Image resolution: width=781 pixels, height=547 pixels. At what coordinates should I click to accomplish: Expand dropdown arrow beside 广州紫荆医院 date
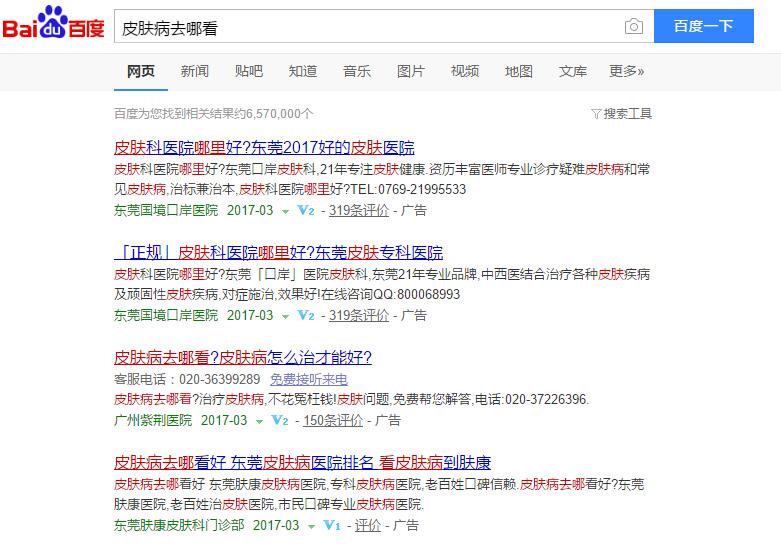pos(260,422)
